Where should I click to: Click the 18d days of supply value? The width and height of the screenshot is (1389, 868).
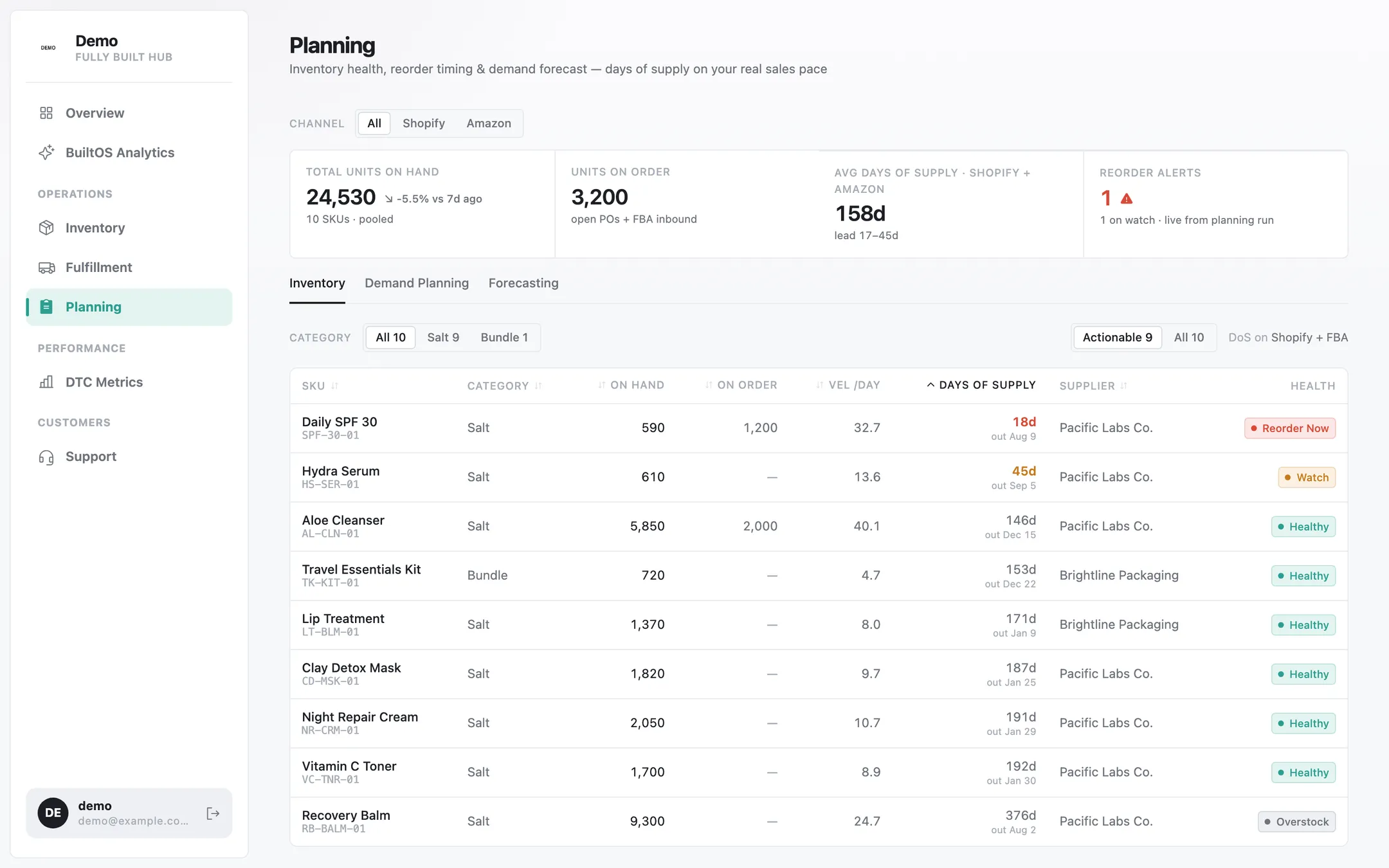pyautogui.click(x=1024, y=422)
